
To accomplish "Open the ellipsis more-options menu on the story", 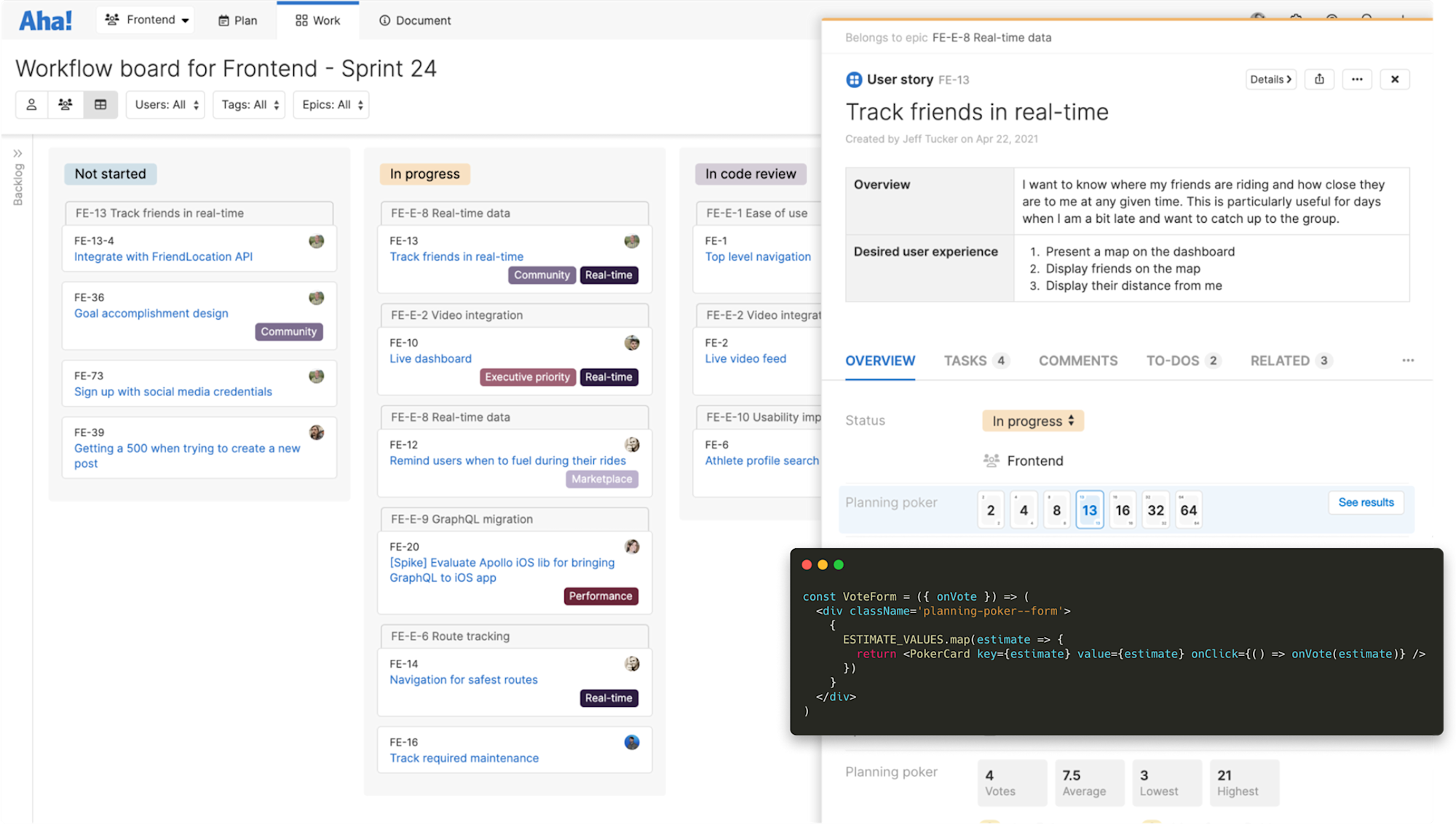I will click(x=1357, y=79).
